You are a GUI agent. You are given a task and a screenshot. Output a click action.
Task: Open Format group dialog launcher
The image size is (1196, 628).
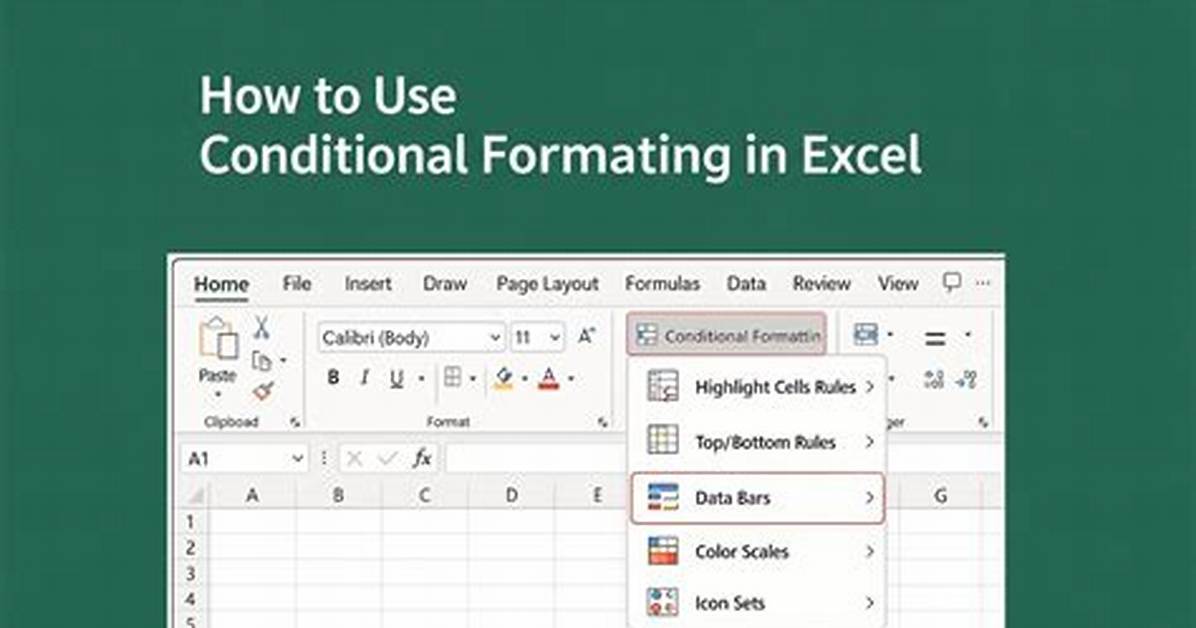603,422
